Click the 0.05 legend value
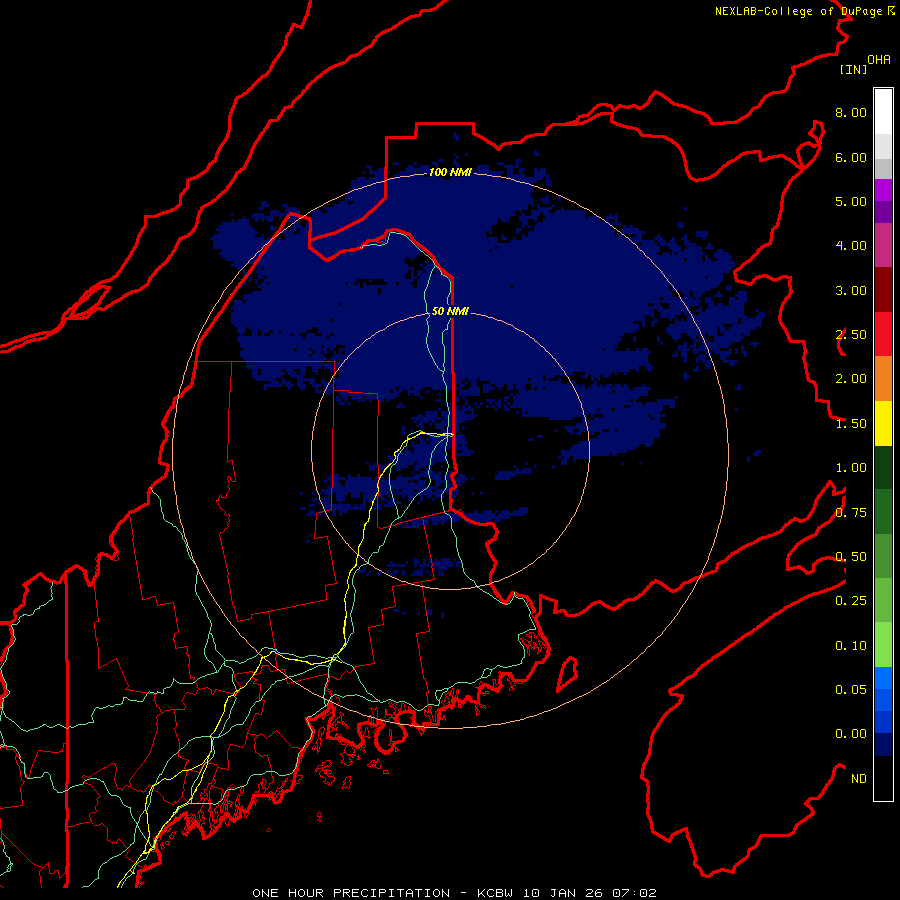The width and height of the screenshot is (900, 900). point(851,689)
